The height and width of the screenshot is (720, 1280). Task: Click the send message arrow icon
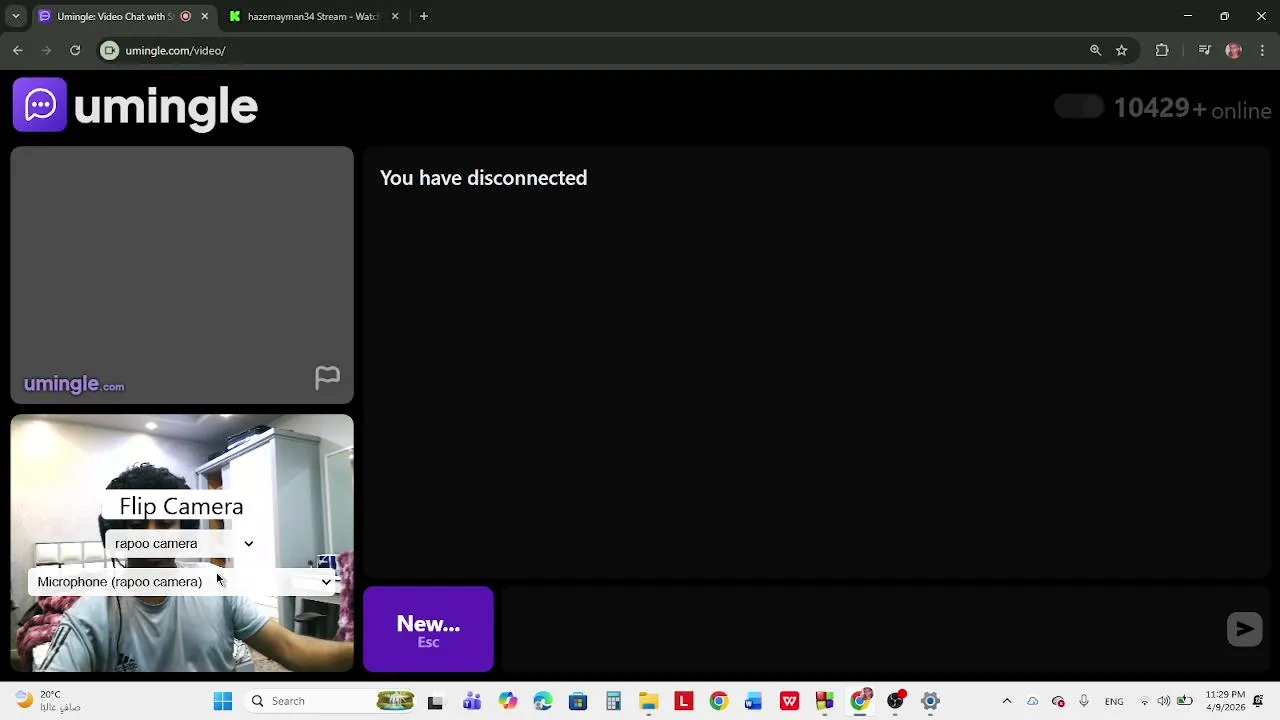(x=1245, y=629)
